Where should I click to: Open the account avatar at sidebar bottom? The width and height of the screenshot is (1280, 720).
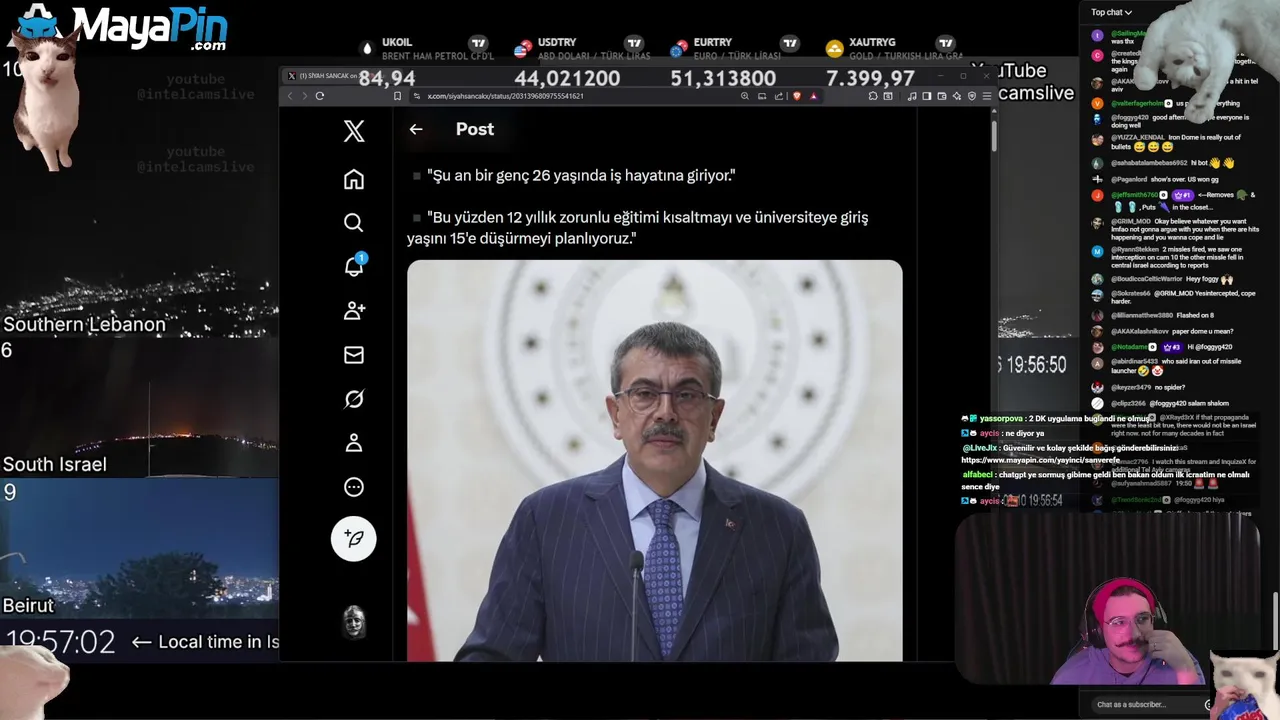(354, 621)
